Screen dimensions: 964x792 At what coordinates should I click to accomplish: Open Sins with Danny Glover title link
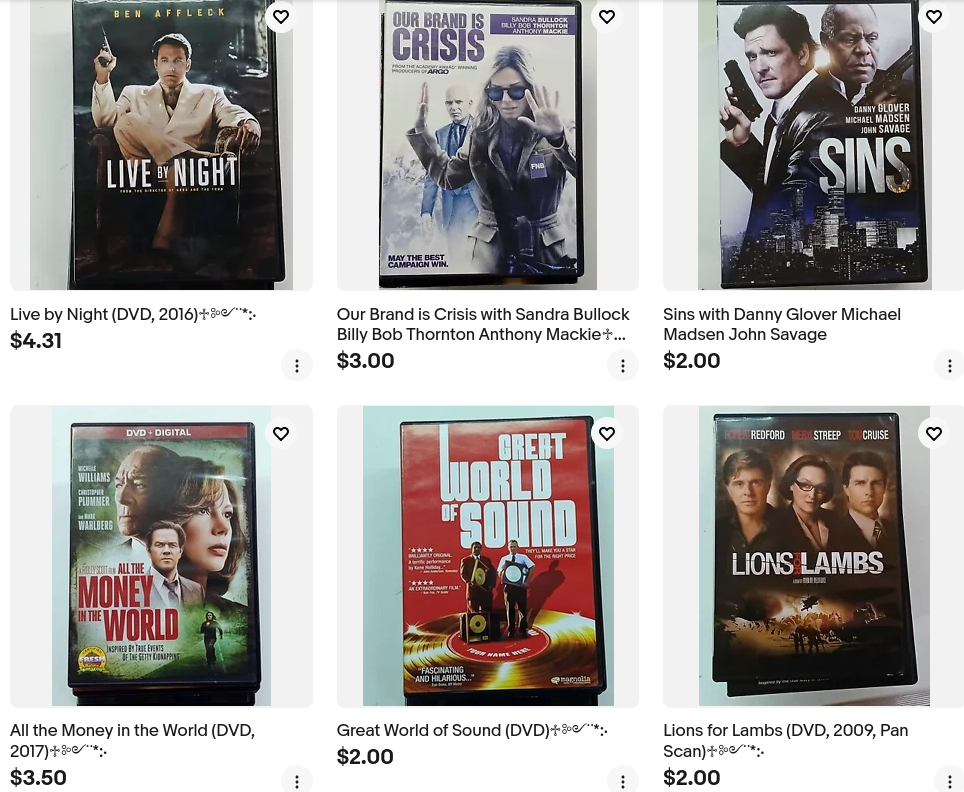tap(782, 324)
